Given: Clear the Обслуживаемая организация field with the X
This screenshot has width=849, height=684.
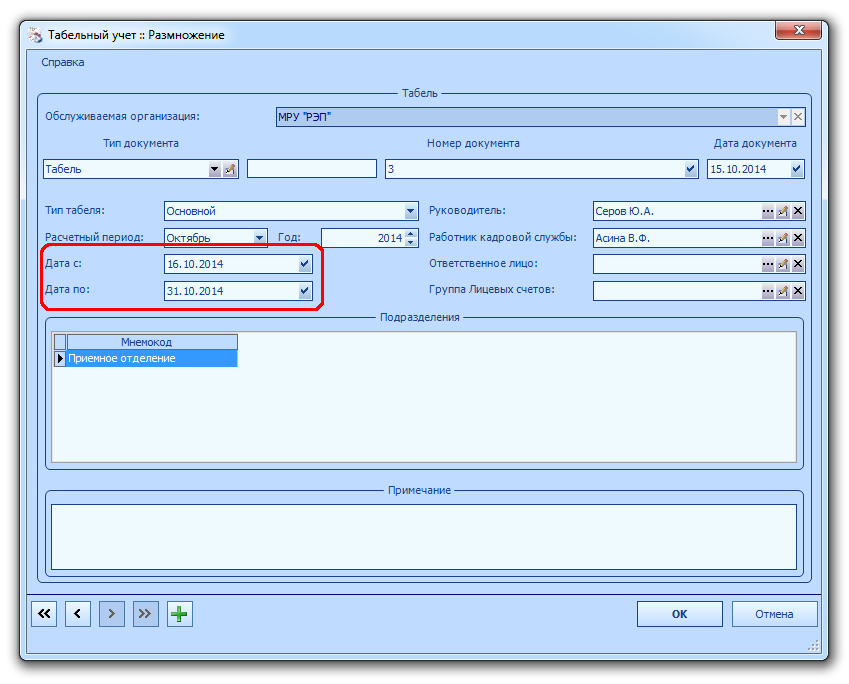Looking at the screenshot, I should click(798, 116).
